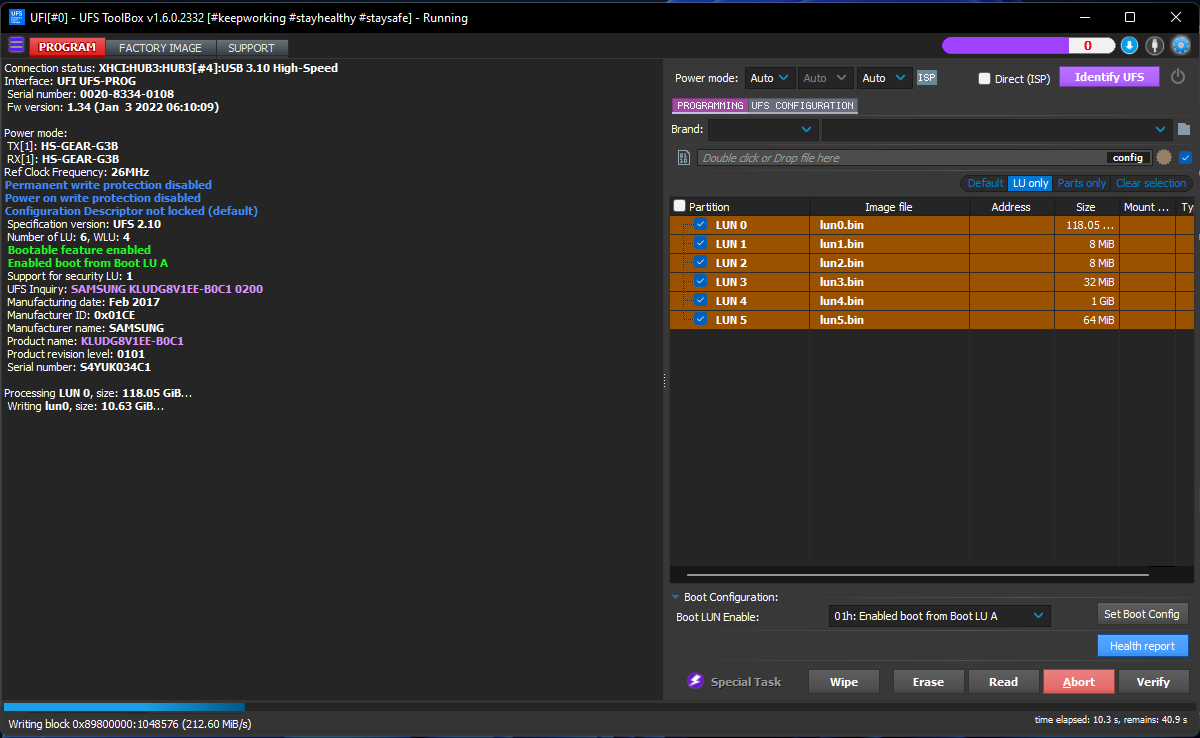Image resolution: width=1200 pixels, height=738 pixels.
Task: Click the brown round badge next to config
Action: coord(1163,157)
